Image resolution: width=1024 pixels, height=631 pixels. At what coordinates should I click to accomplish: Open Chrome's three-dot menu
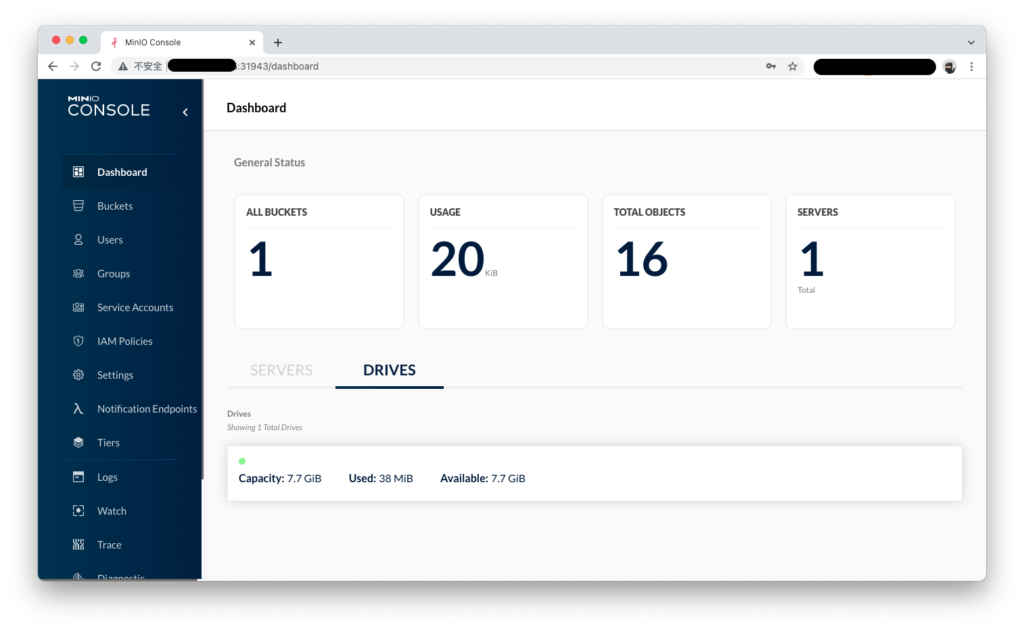pyautogui.click(x=971, y=66)
